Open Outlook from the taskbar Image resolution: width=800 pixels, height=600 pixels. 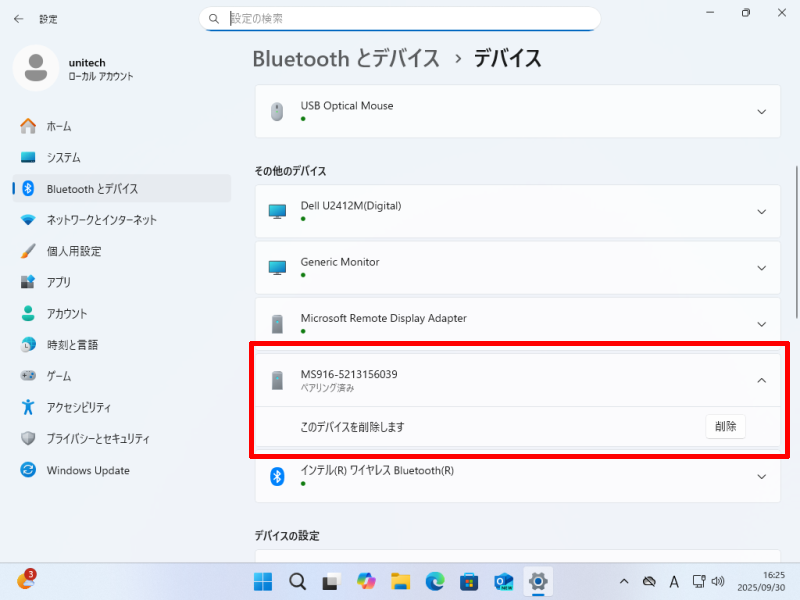tap(503, 581)
